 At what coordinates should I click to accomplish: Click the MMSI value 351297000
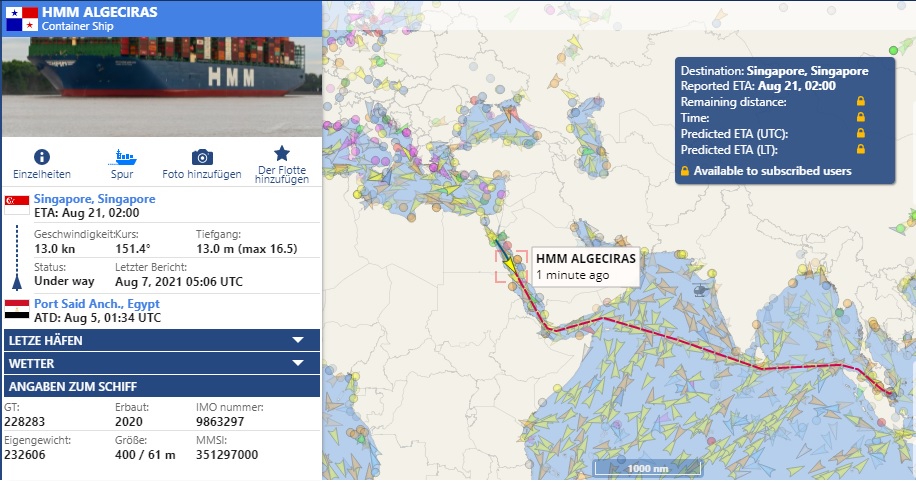click(x=227, y=455)
